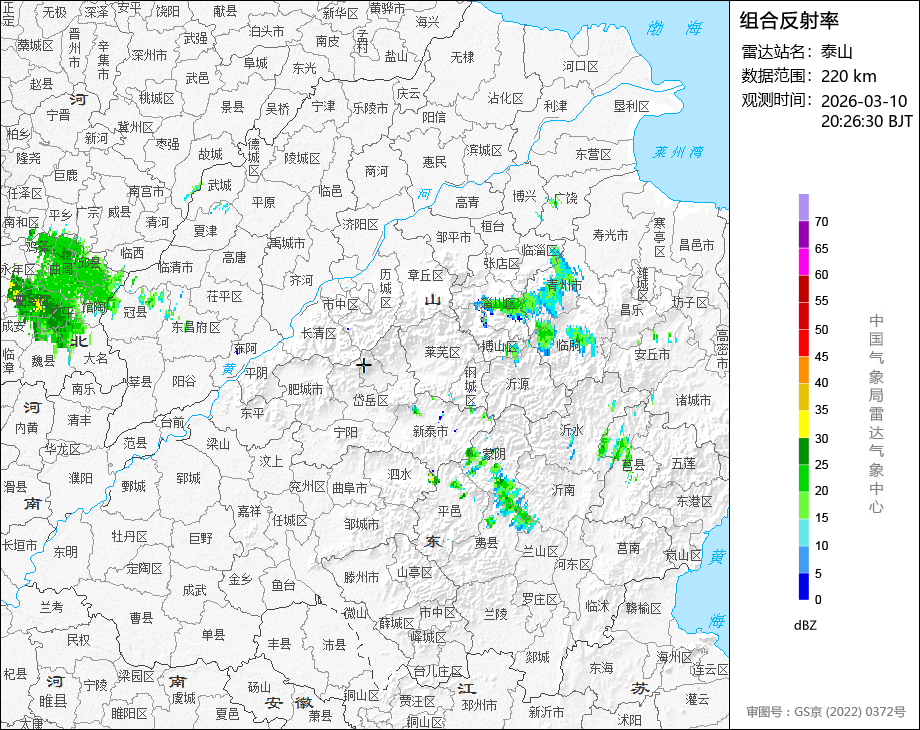Screen dimensions: 920x730
Task: Click the '青州市' map label
Action: pos(564,285)
